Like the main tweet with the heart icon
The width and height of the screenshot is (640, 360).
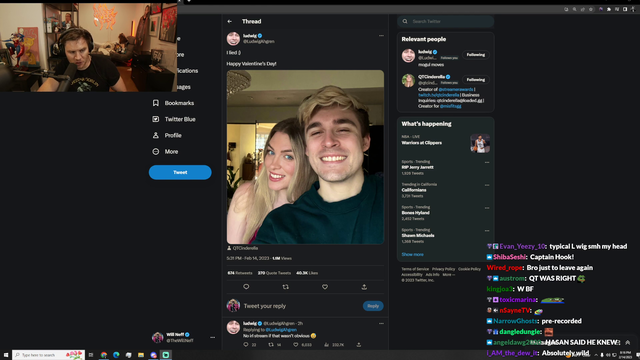coord(325,287)
